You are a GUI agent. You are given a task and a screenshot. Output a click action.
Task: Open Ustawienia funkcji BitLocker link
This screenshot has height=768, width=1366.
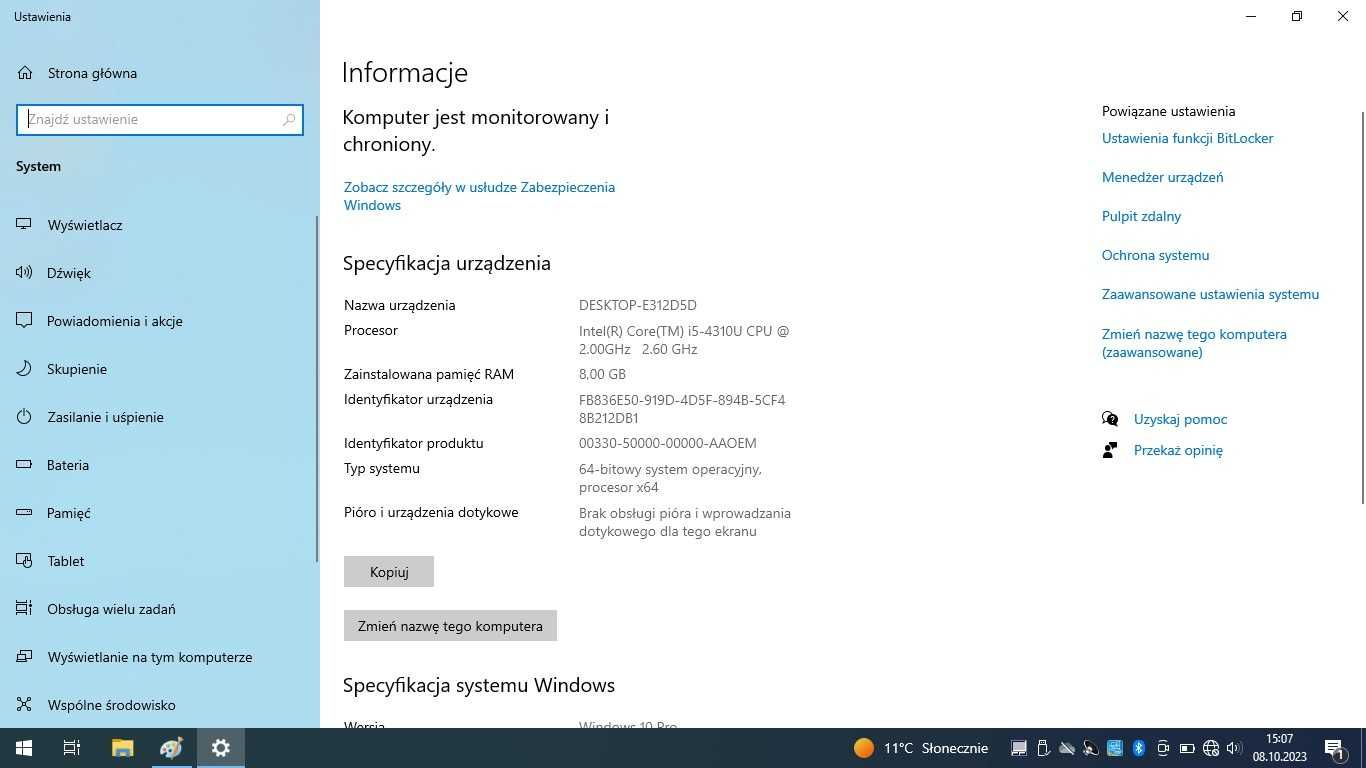(1187, 138)
